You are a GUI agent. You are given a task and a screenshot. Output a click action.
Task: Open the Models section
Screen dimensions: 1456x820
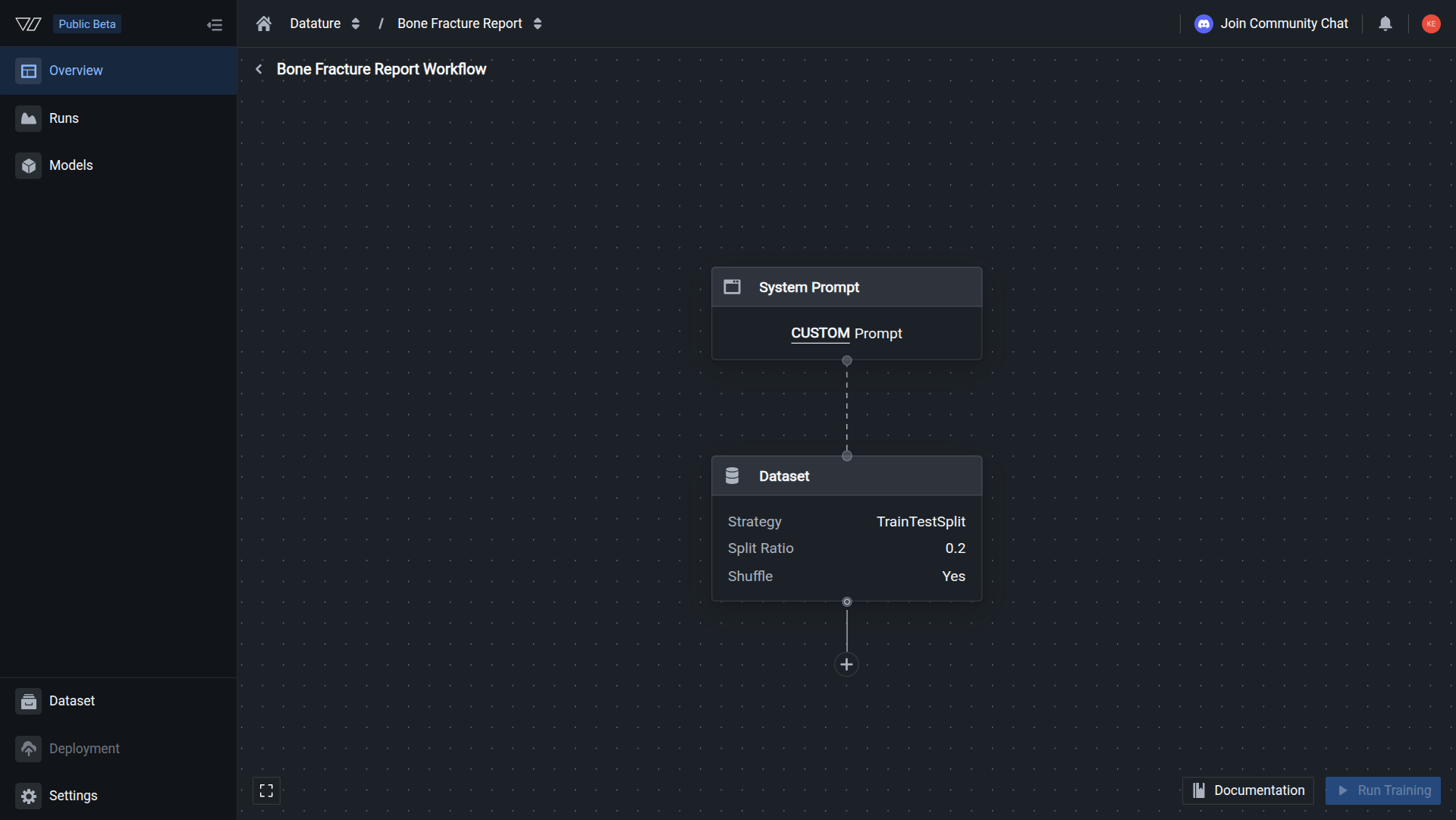click(x=118, y=165)
